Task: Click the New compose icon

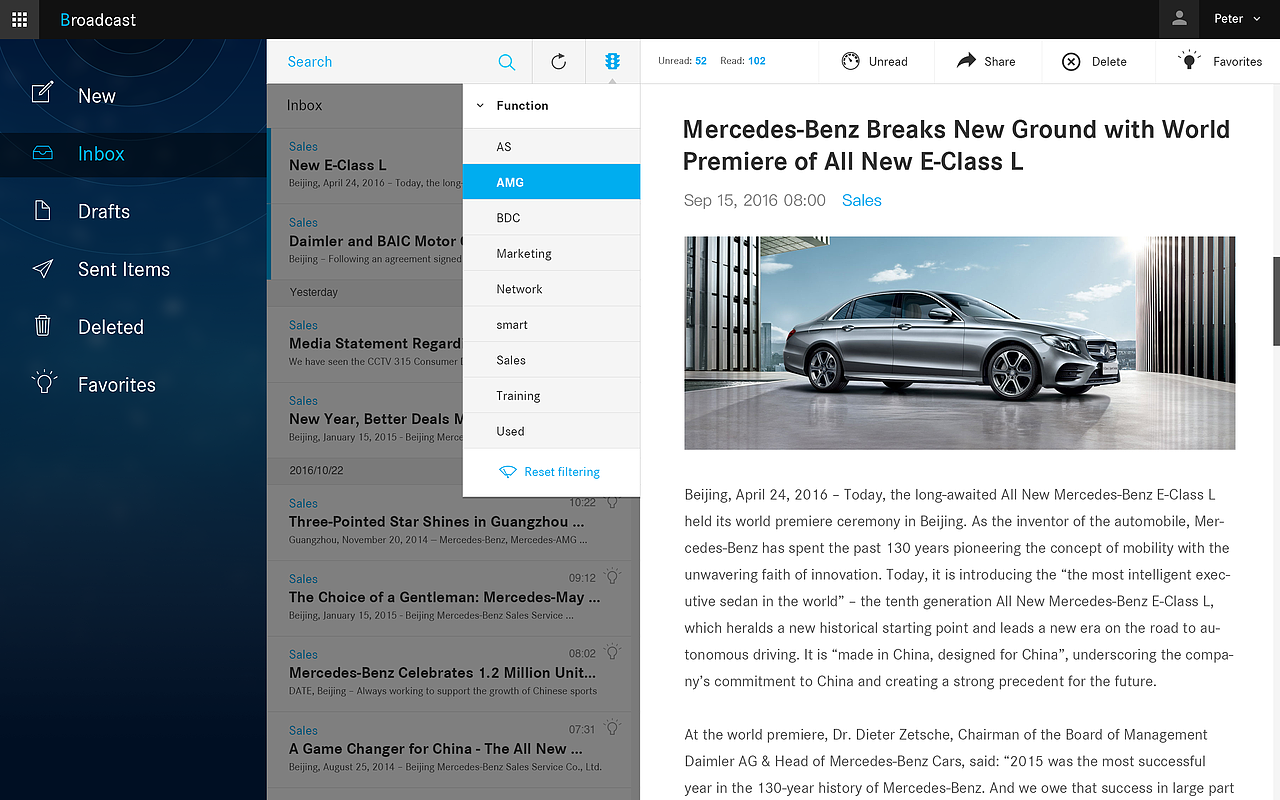Action: [x=42, y=94]
